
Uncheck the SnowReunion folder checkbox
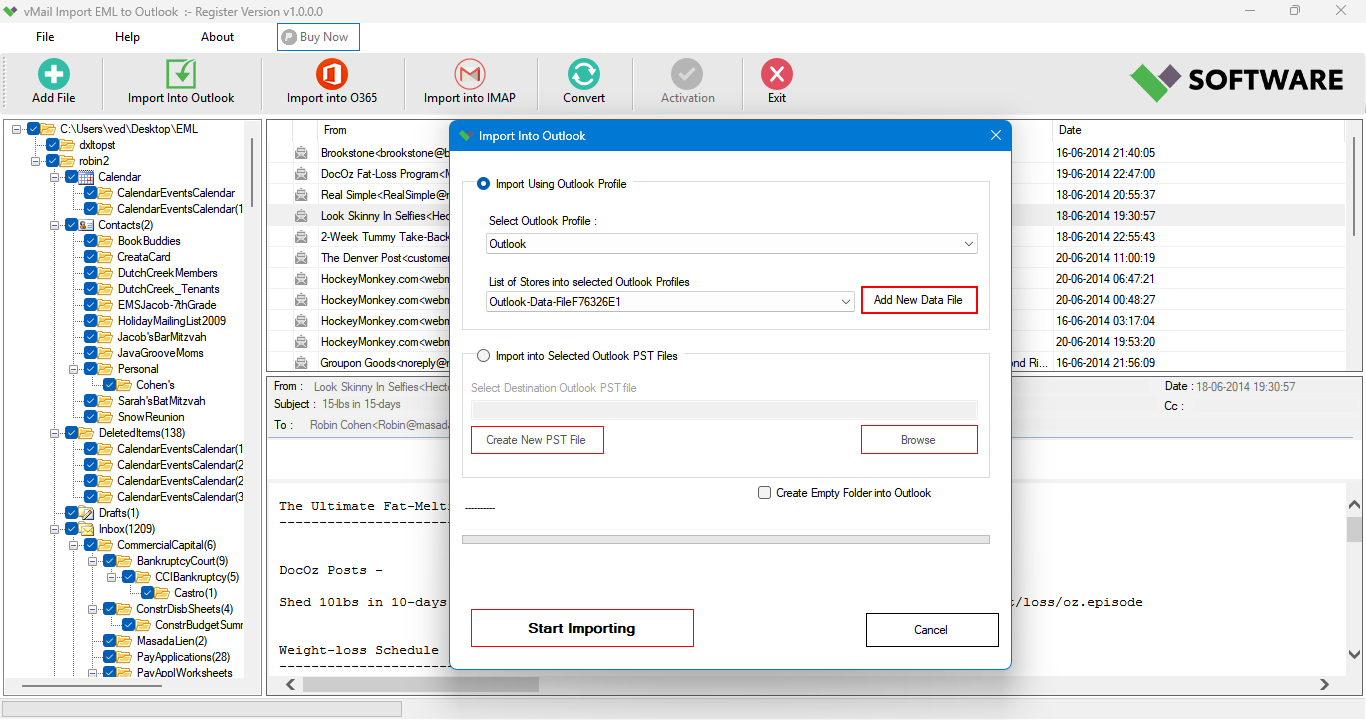click(x=91, y=417)
